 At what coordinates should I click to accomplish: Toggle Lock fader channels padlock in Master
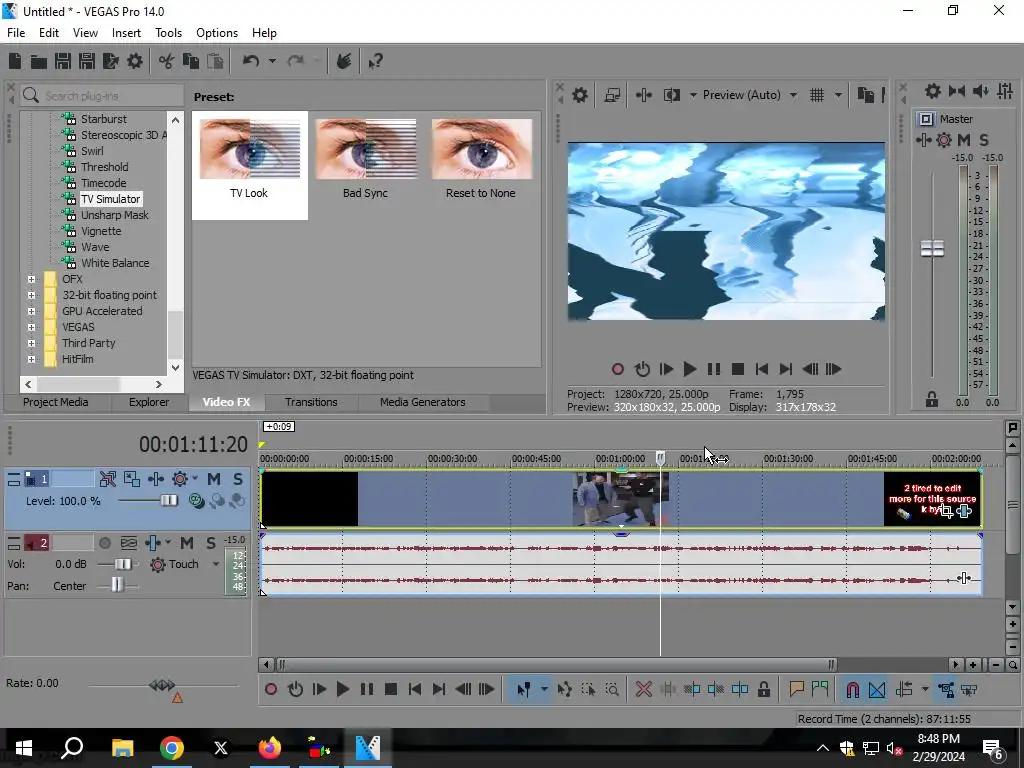[x=932, y=400]
